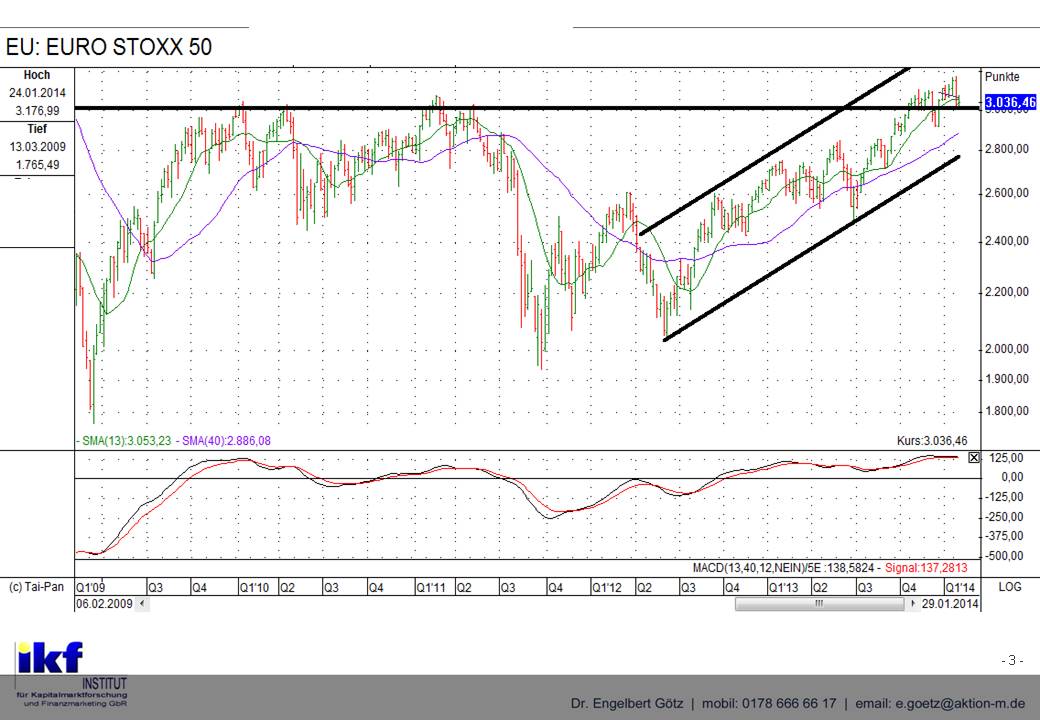Select the Q1'09 timeline marker

click(x=90, y=587)
